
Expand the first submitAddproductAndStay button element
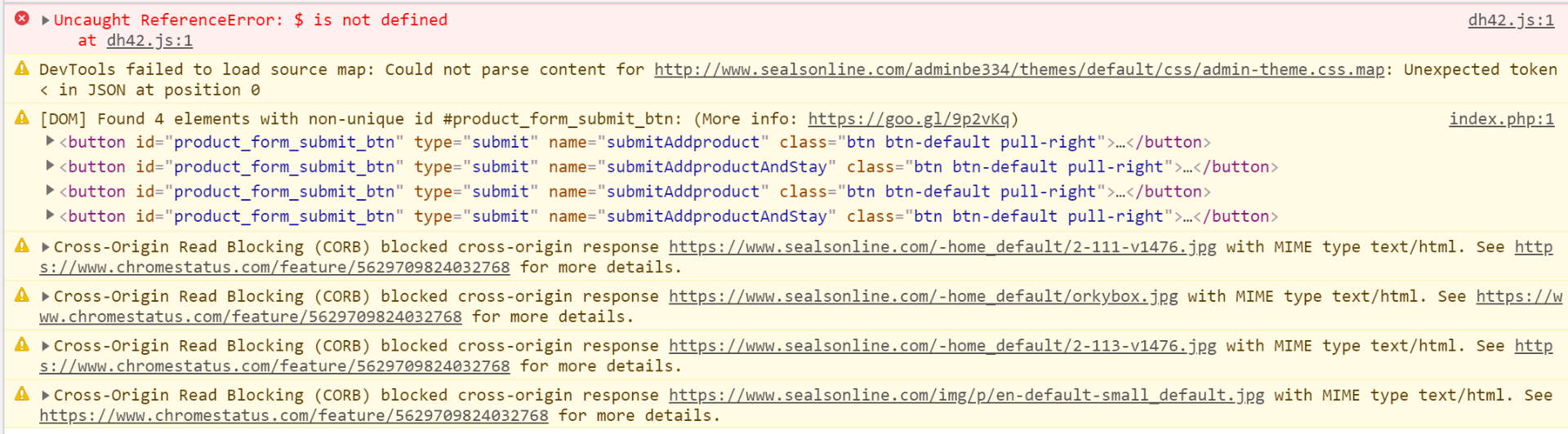tap(51, 166)
